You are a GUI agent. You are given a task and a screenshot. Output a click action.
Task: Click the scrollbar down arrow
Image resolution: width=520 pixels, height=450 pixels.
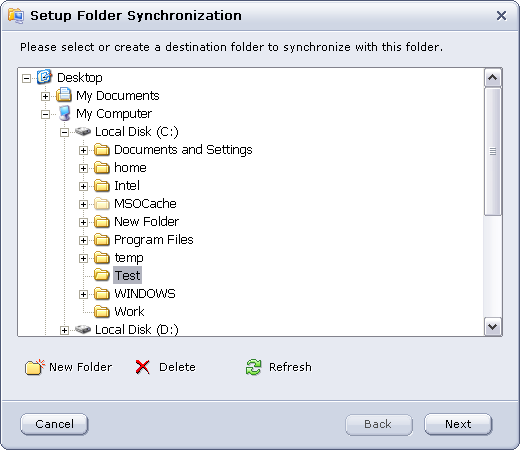pyautogui.click(x=493, y=327)
